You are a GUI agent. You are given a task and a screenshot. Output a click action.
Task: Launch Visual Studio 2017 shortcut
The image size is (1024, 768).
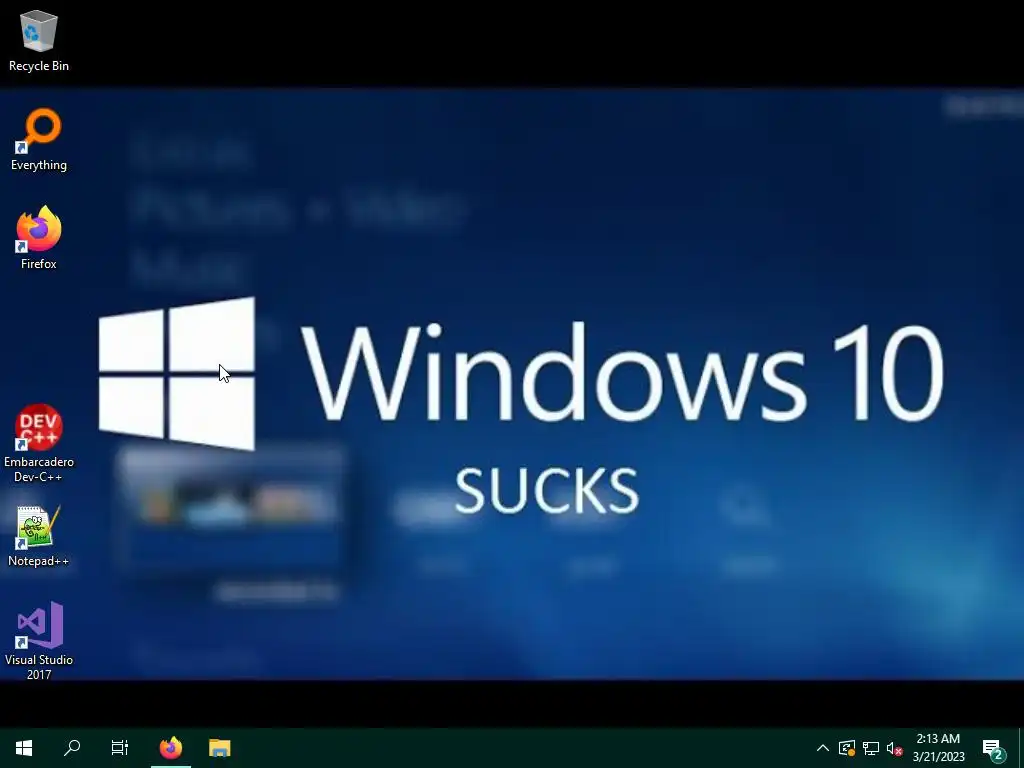tap(39, 641)
